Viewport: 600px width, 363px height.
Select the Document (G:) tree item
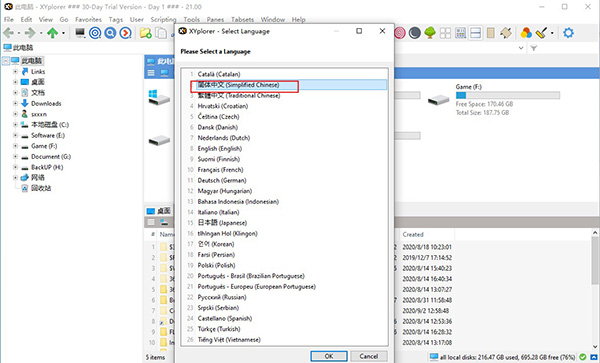coord(51,156)
